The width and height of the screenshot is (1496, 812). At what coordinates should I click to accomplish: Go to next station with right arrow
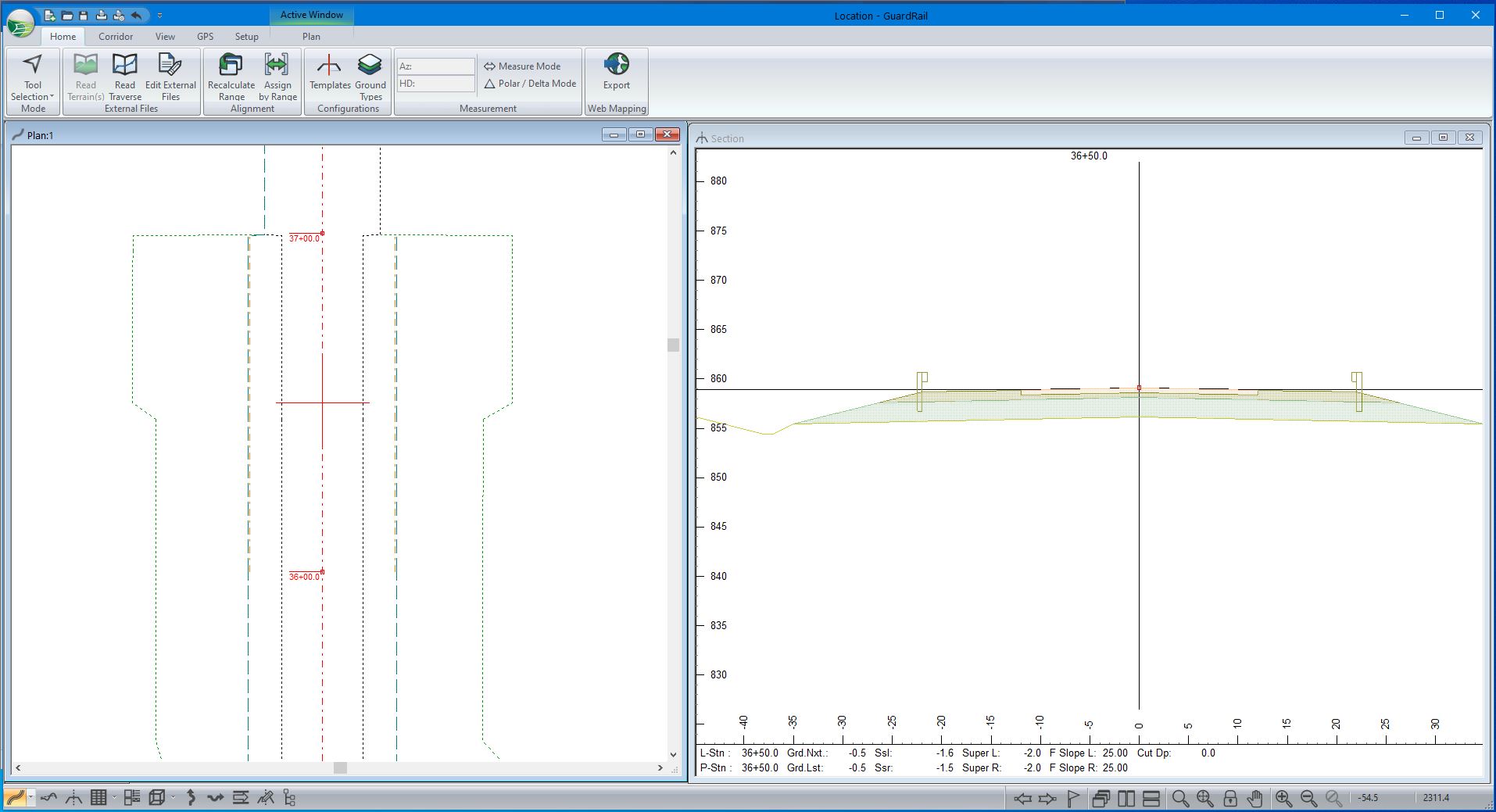click(x=1047, y=799)
